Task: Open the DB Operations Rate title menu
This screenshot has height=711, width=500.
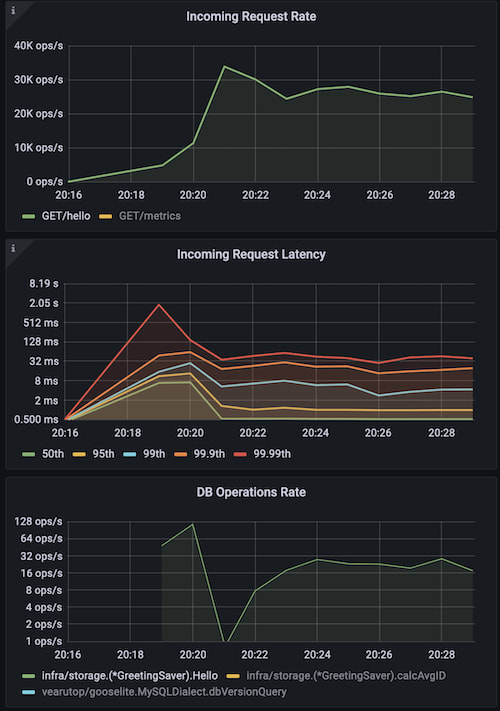Action: (251, 492)
